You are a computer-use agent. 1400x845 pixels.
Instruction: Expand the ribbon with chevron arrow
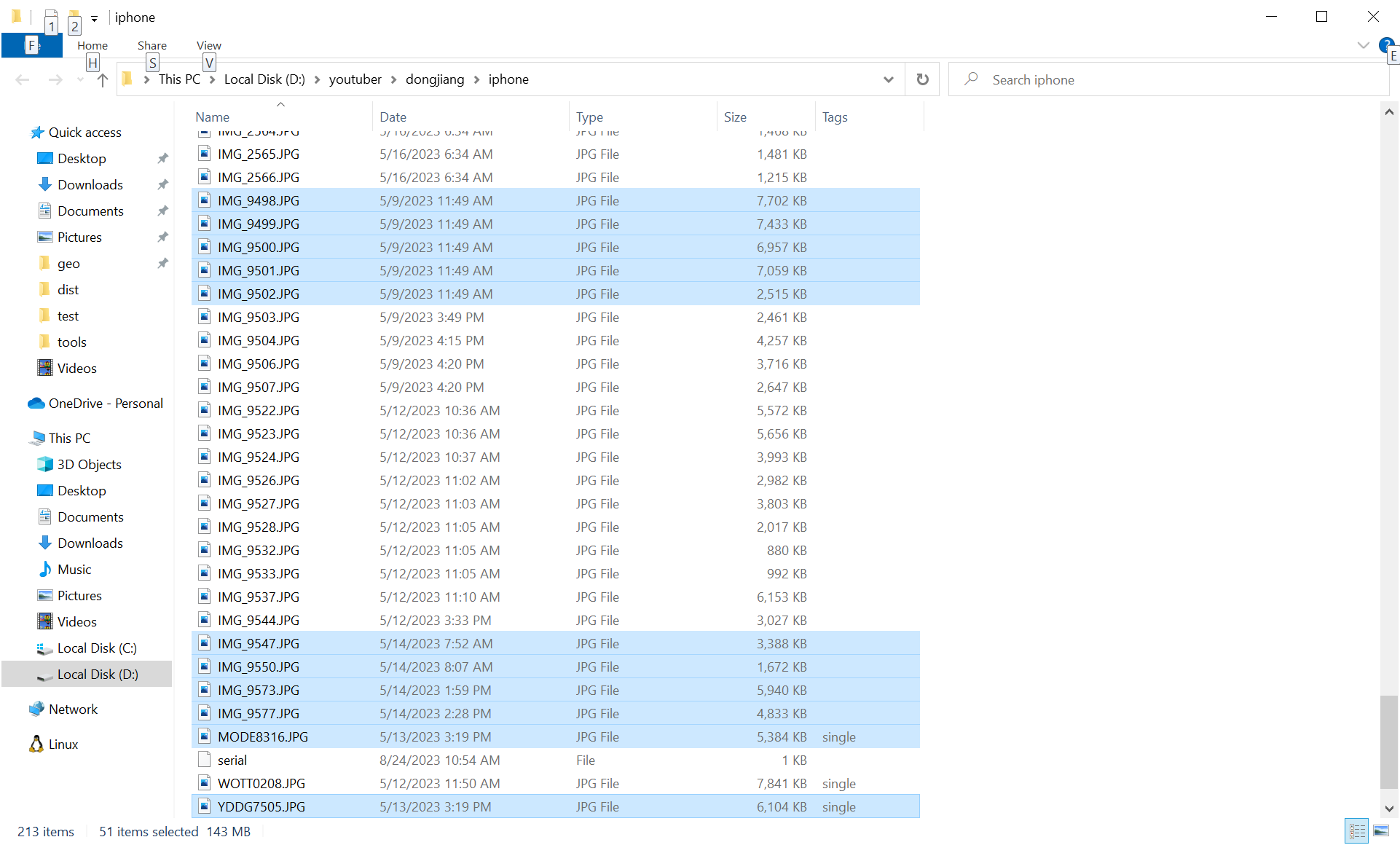tap(1363, 45)
